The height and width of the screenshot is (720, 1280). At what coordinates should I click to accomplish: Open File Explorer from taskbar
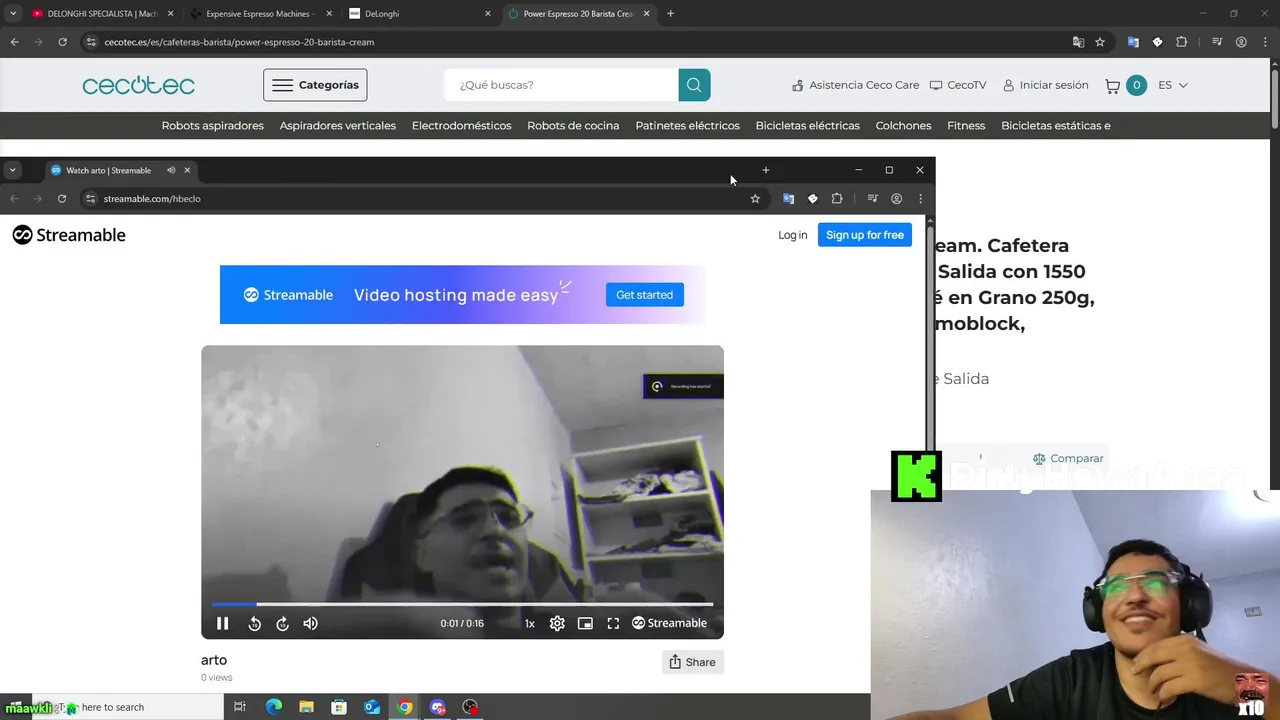click(x=306, y=707)
